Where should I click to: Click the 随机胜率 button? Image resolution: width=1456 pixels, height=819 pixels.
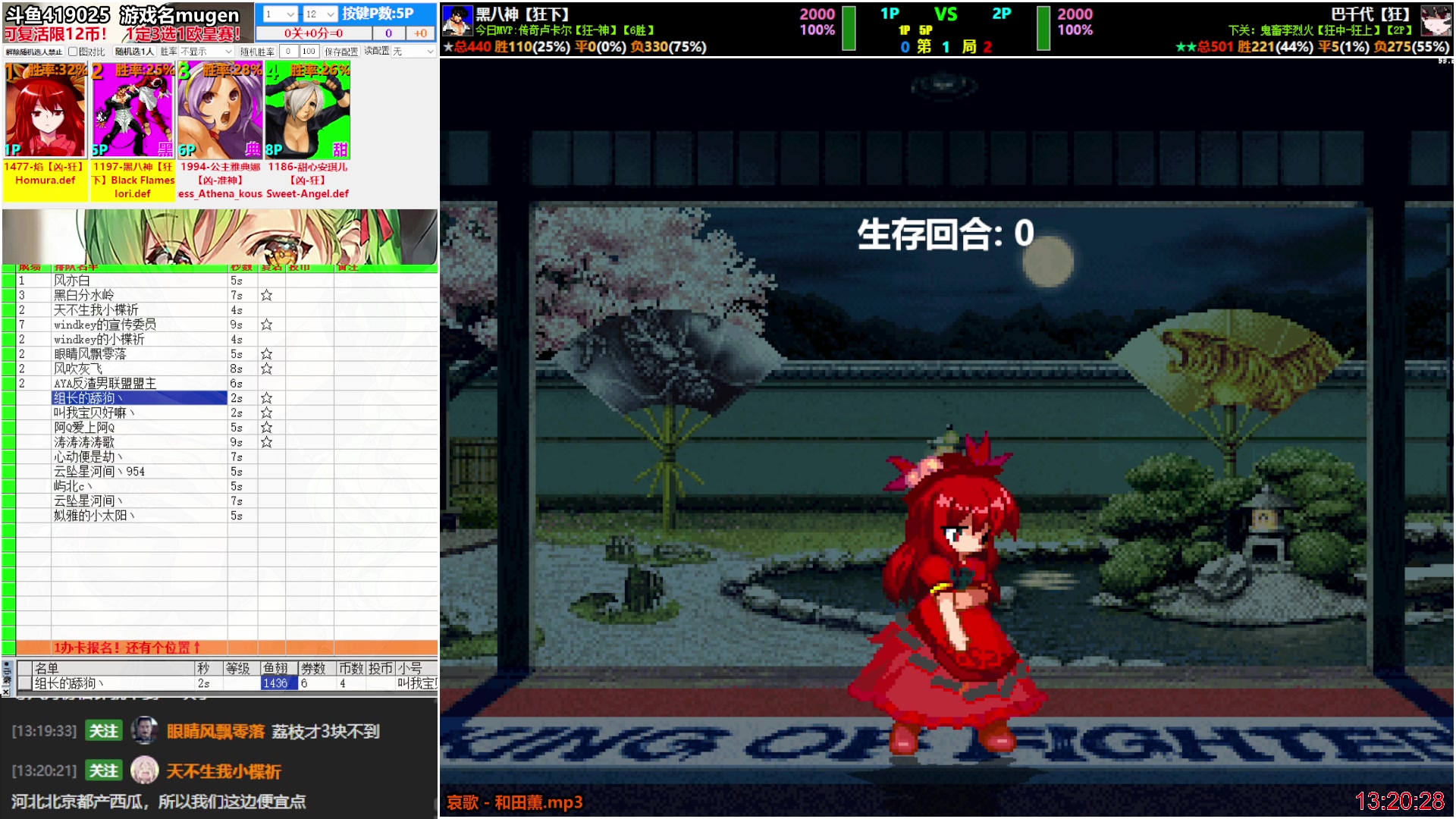(x=257, y=52)
